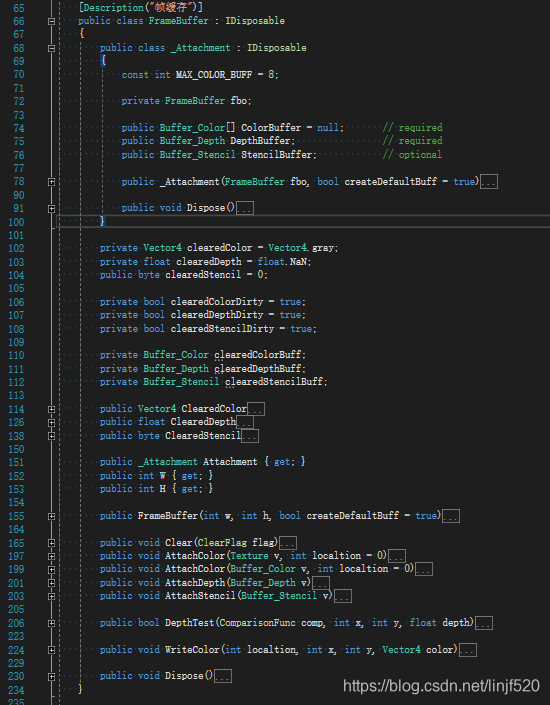Click the clearedStencilDirty variable name

tap(222, 329)
